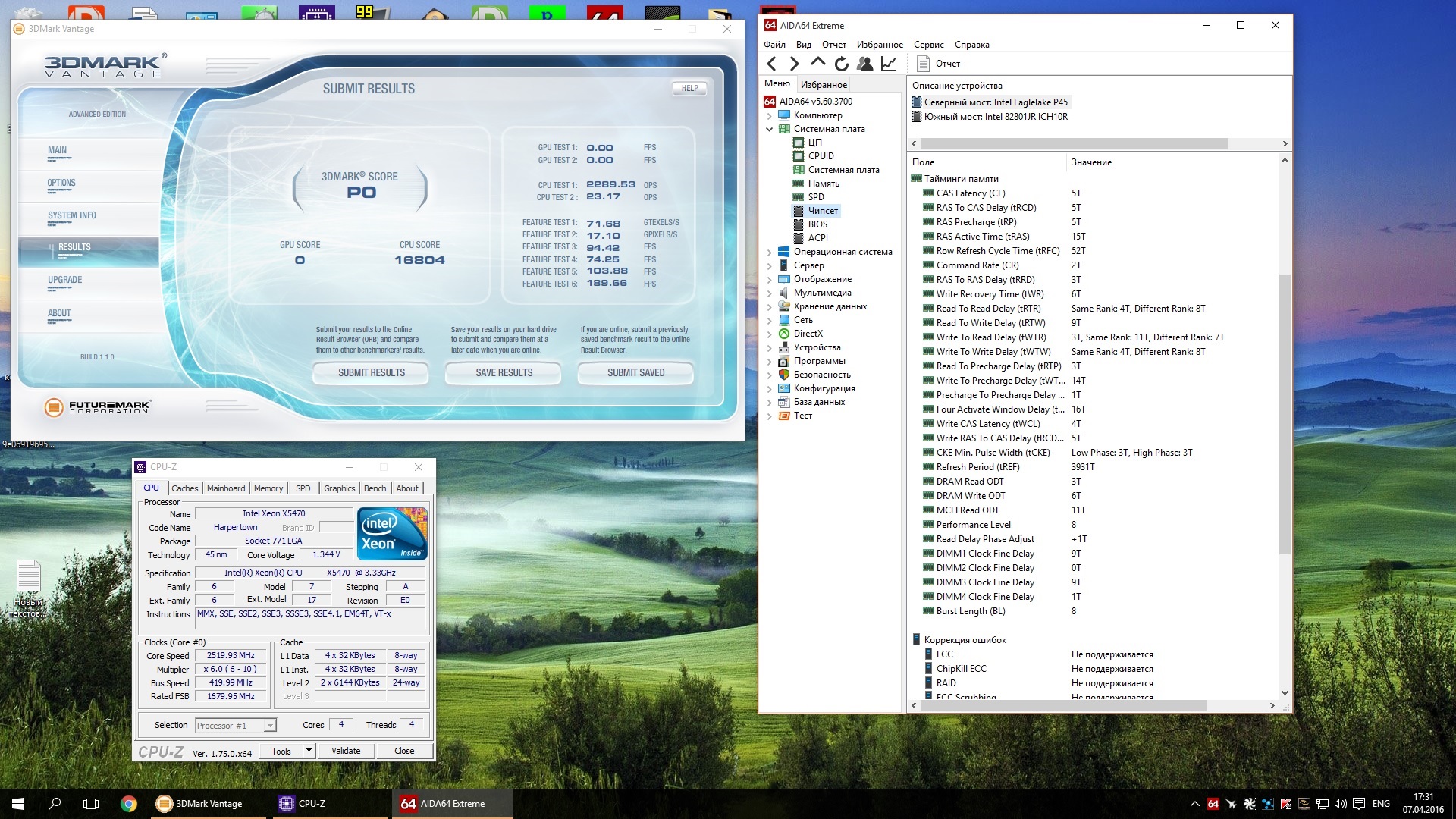Click the AIDA64 forward navigation arrow
Screen dimensions: 1456x819
point(794,64)
